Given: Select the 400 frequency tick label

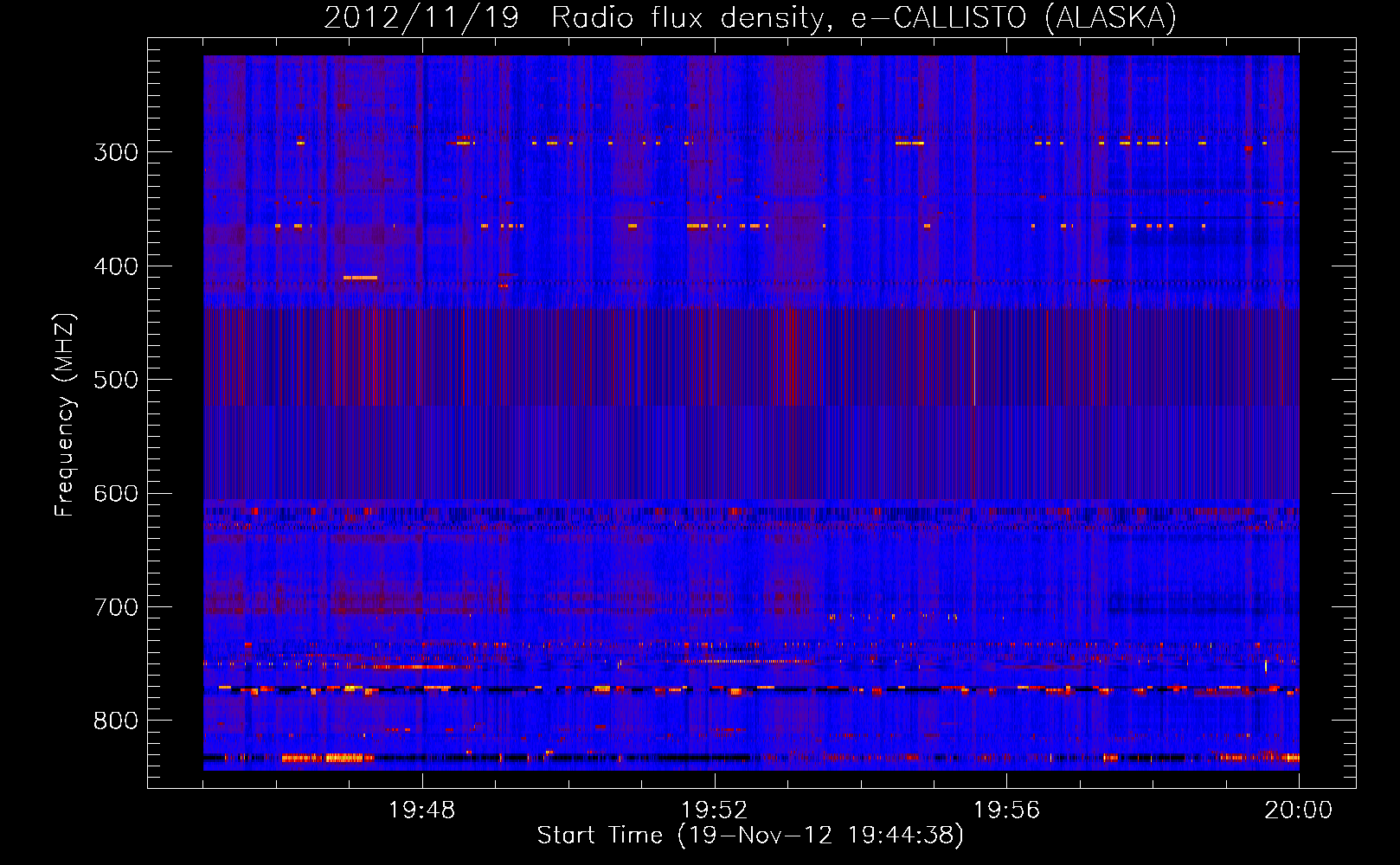Looking at the screenshot, I should tap(116, 266).
